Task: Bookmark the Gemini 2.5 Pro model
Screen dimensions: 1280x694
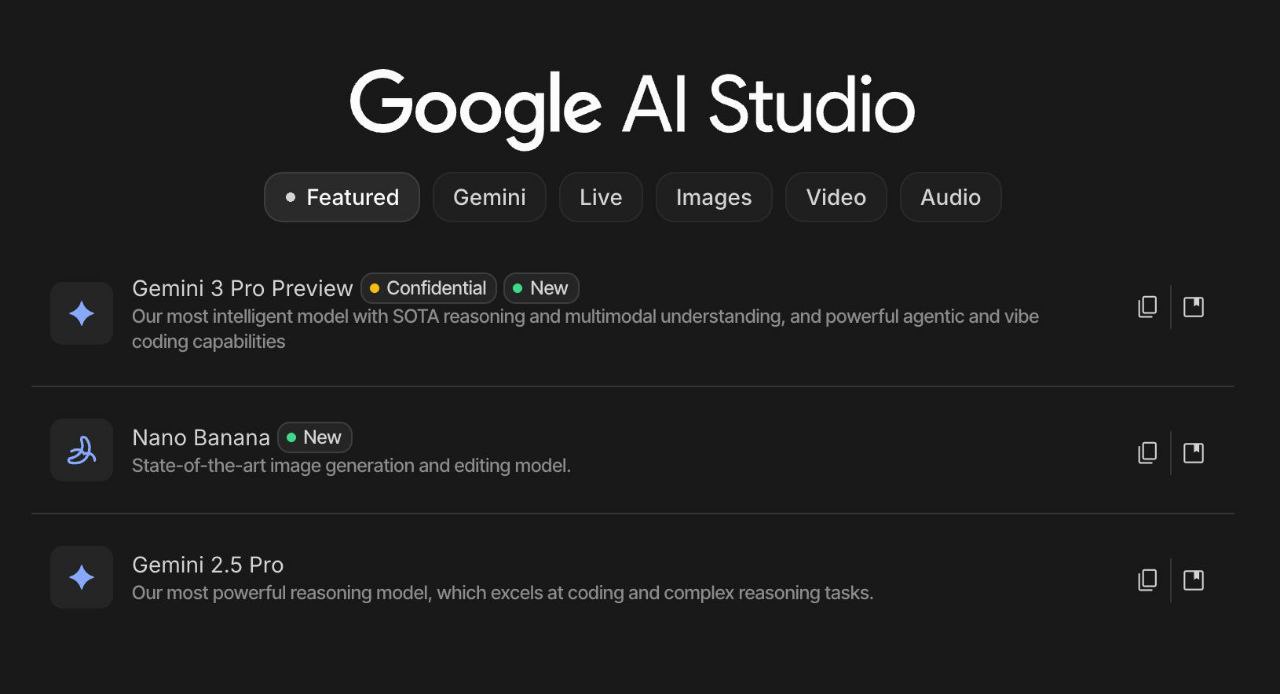Action: pyautogui.click(x=1193, y=579)
